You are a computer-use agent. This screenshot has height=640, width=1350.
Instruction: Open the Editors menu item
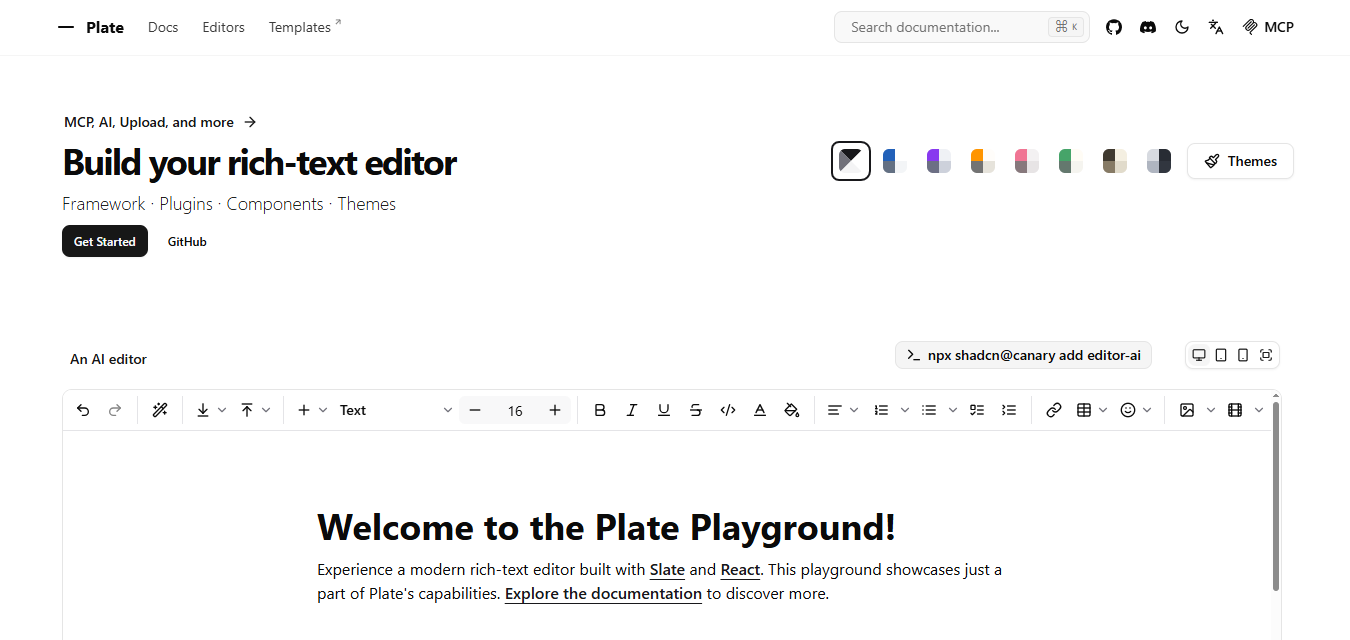pyautogui.click(x=223, y=27)
